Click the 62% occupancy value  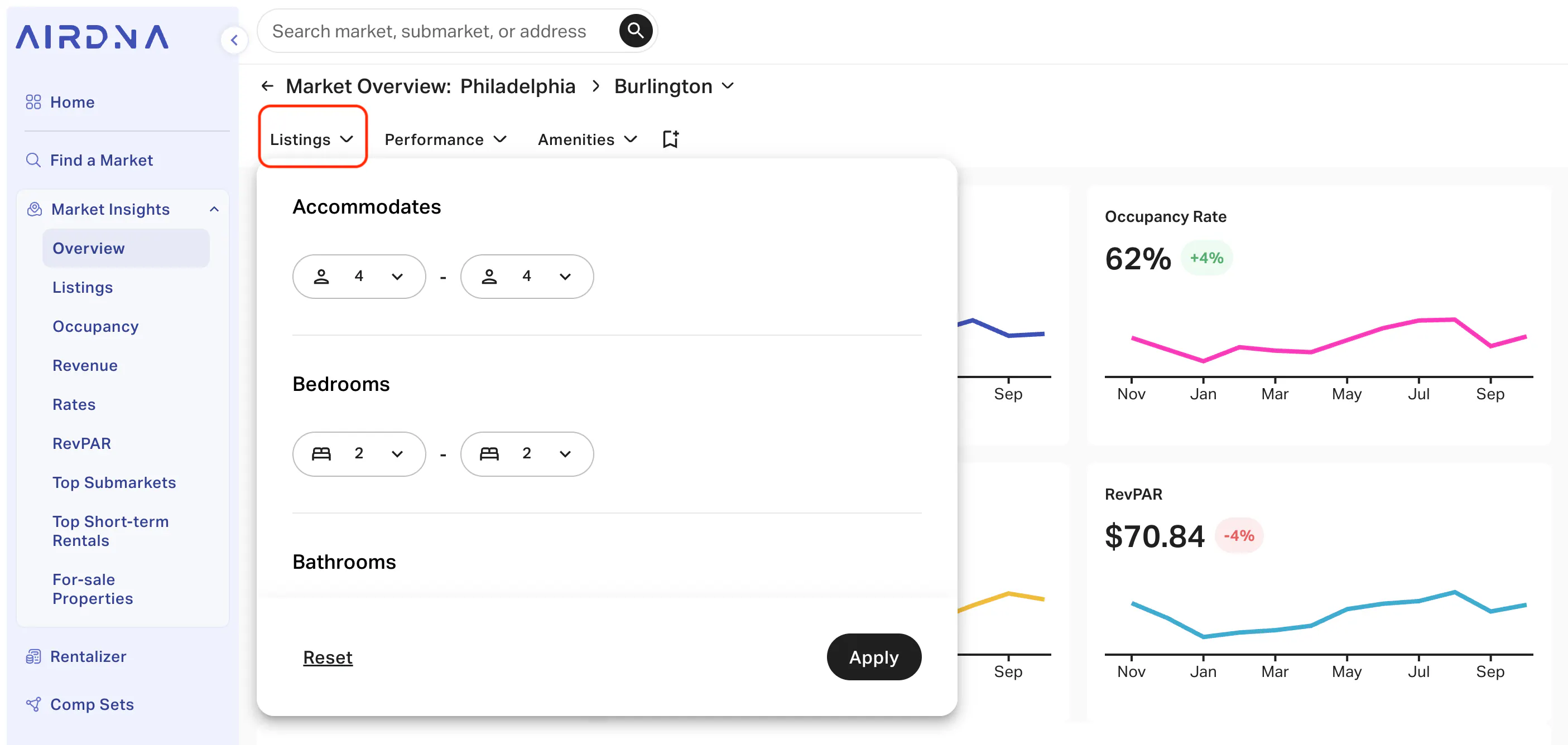pyautogui.click(x=1138, y=259)
